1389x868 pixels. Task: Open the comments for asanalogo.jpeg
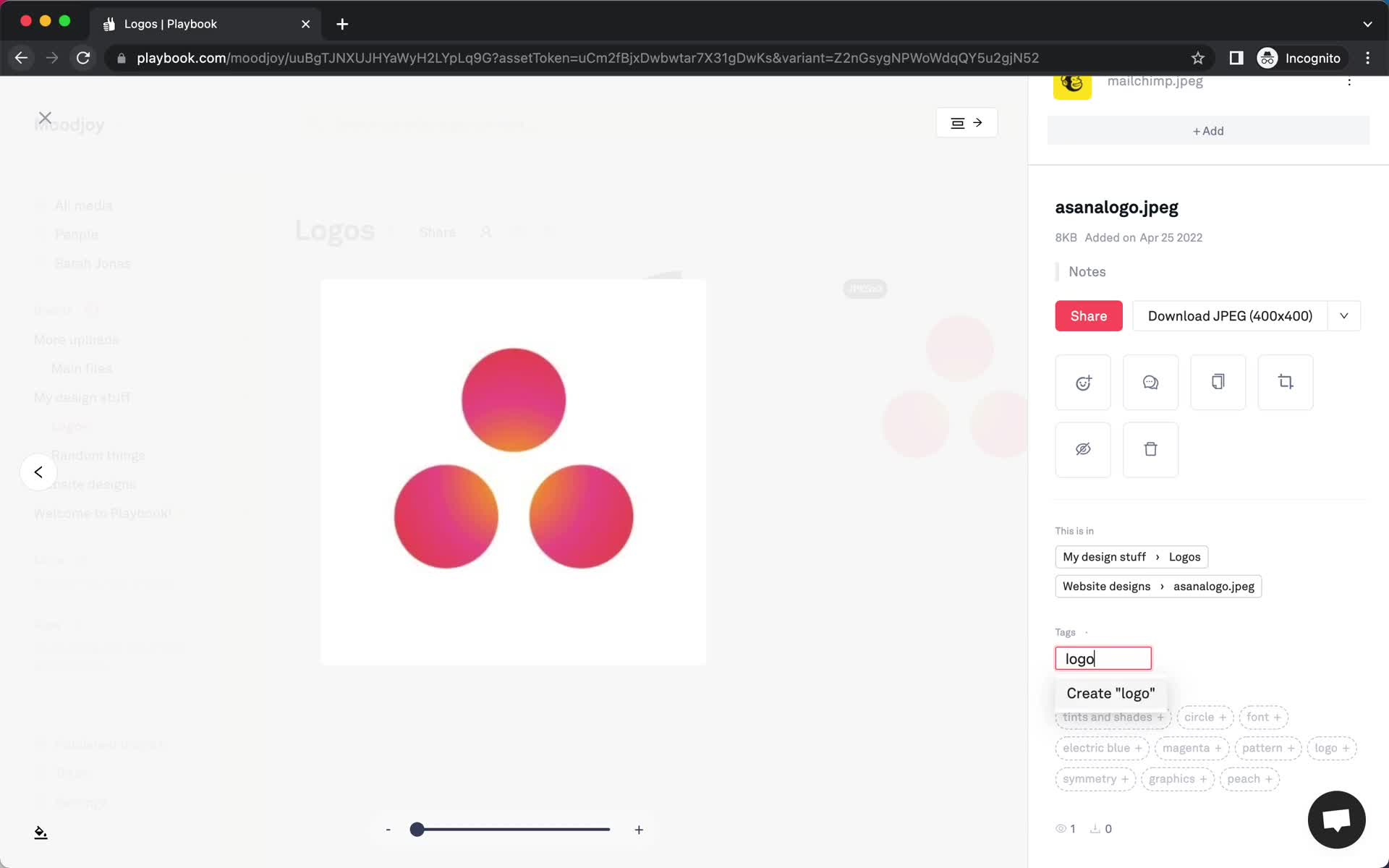(1150, 383)
